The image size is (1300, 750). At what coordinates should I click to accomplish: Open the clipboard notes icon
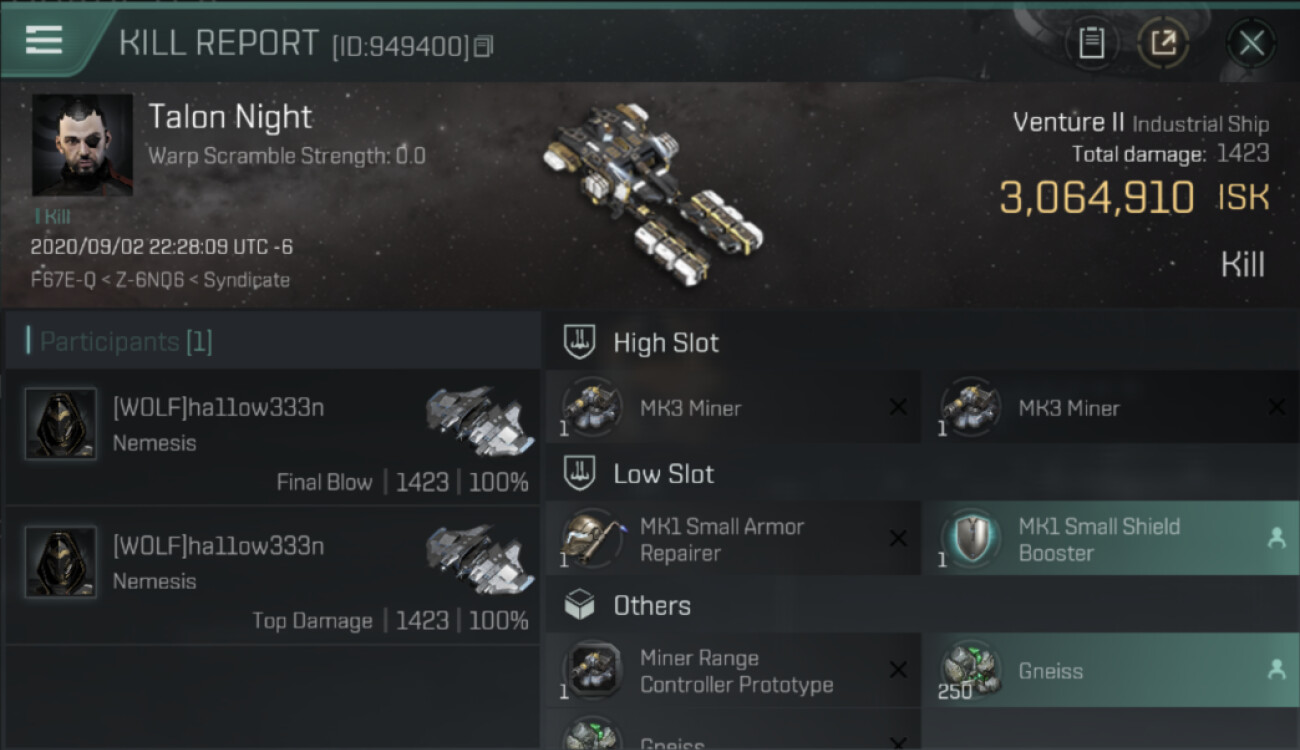[1092, 43]
